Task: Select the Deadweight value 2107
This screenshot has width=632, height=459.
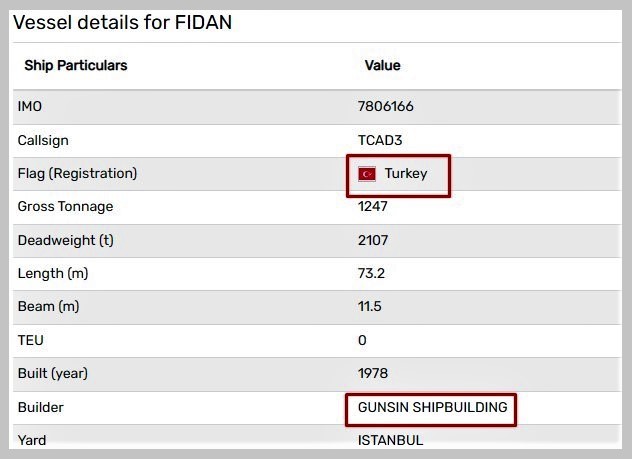Action: (373, 241)
